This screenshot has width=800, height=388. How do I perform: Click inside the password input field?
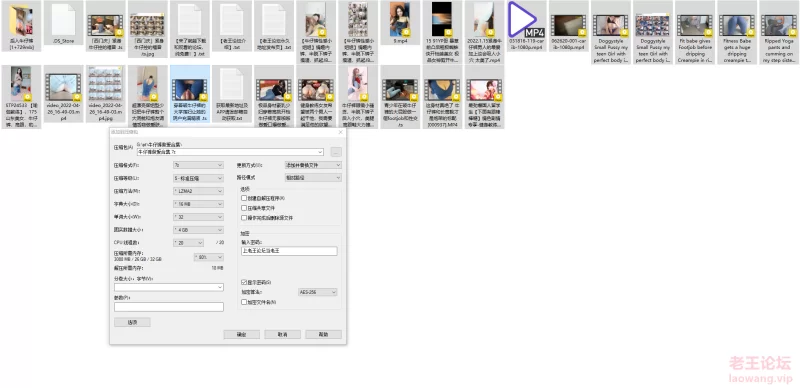point(289,251)
